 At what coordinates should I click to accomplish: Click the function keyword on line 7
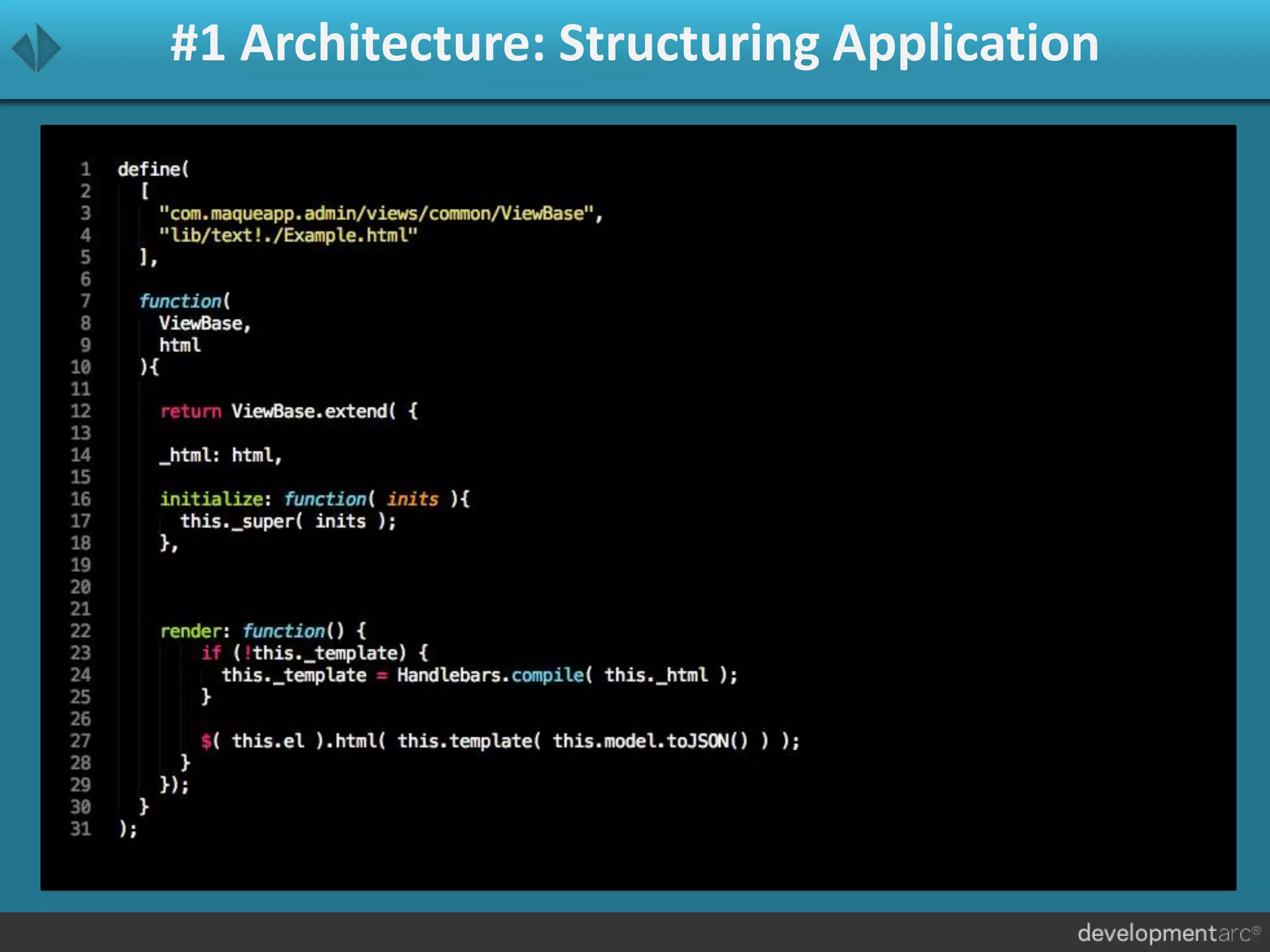point(180,301)
